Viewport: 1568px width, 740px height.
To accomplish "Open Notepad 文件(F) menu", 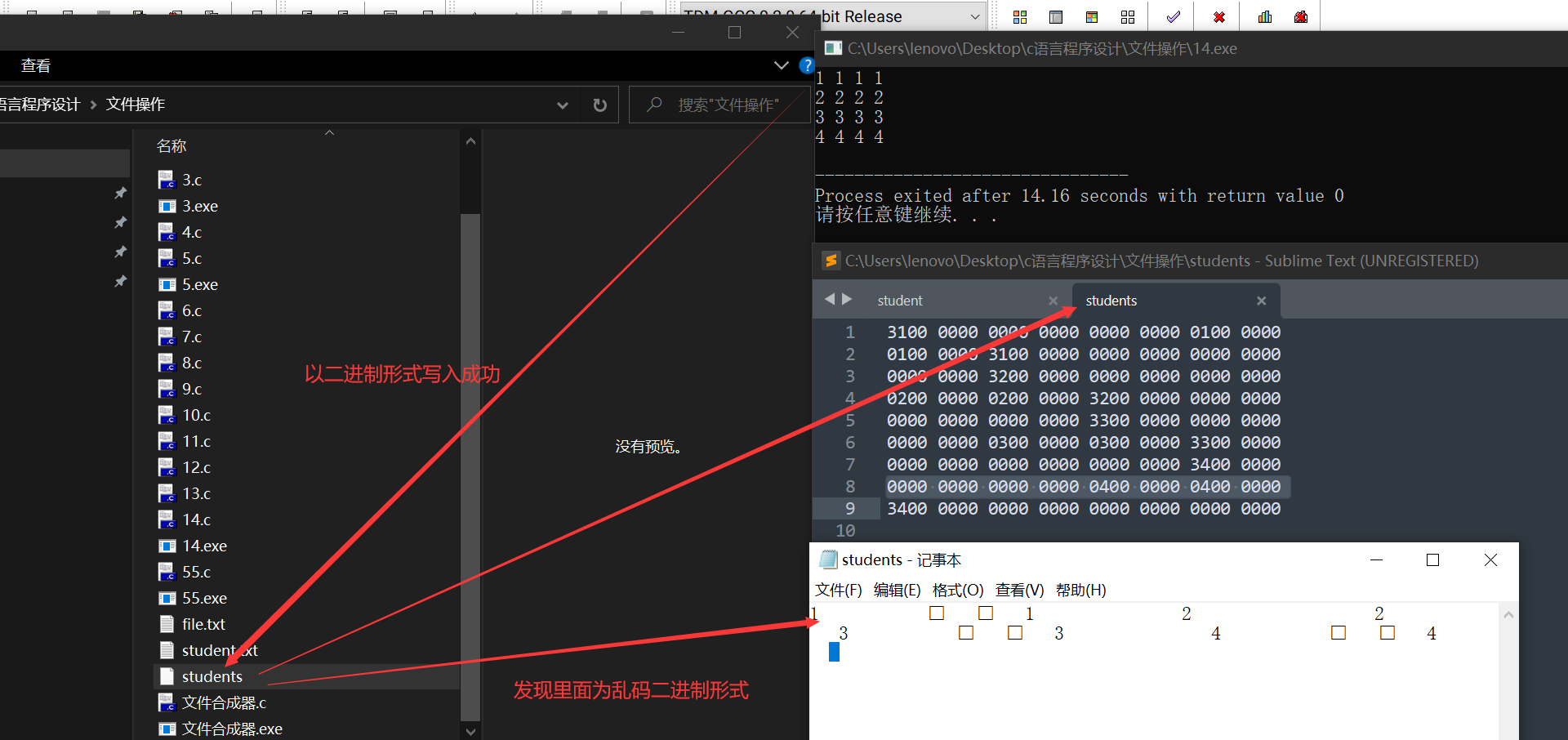I will (838, 590).
